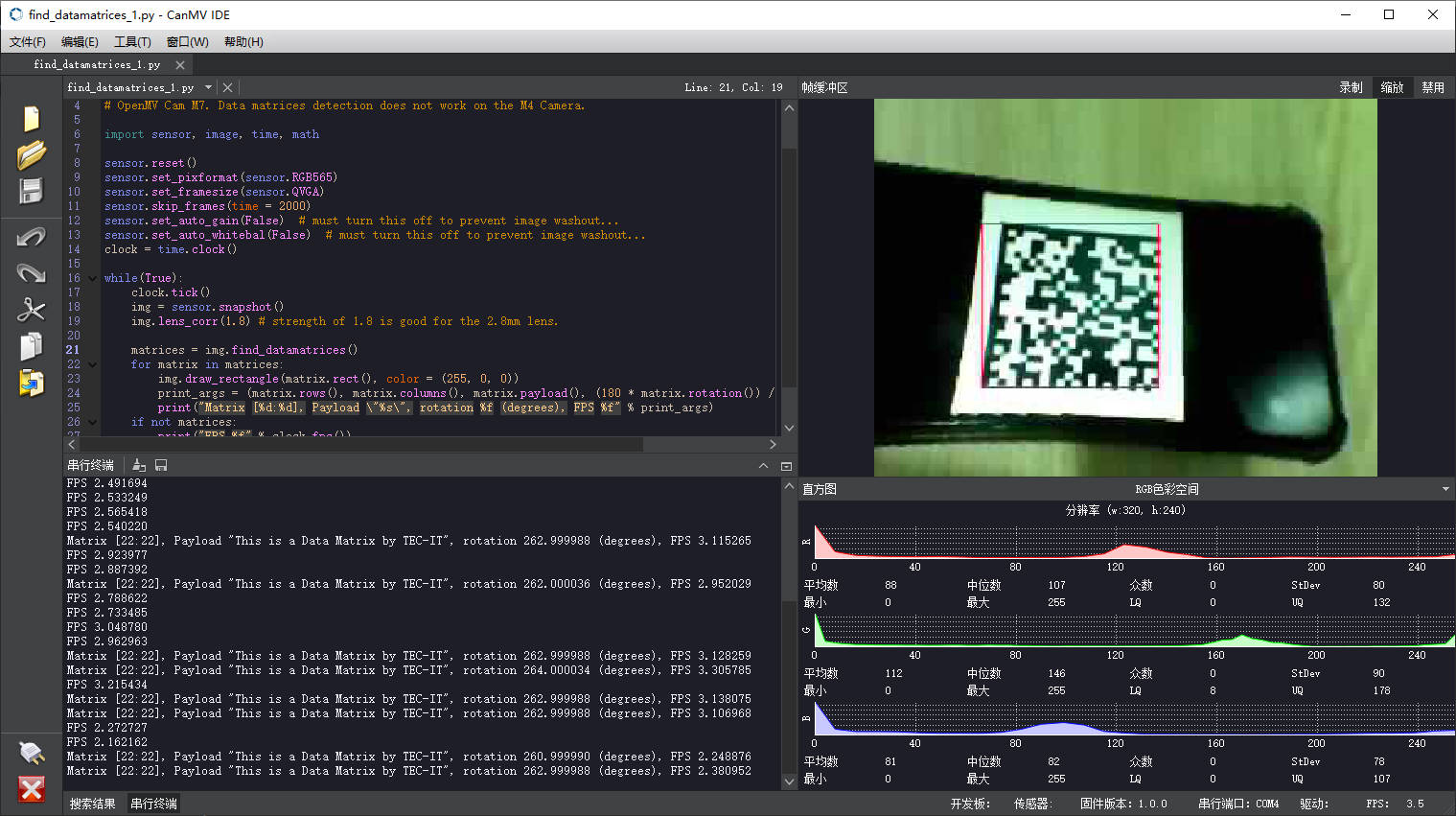Switch to 搜索结果 search results tab

click(x=93, y=804)
